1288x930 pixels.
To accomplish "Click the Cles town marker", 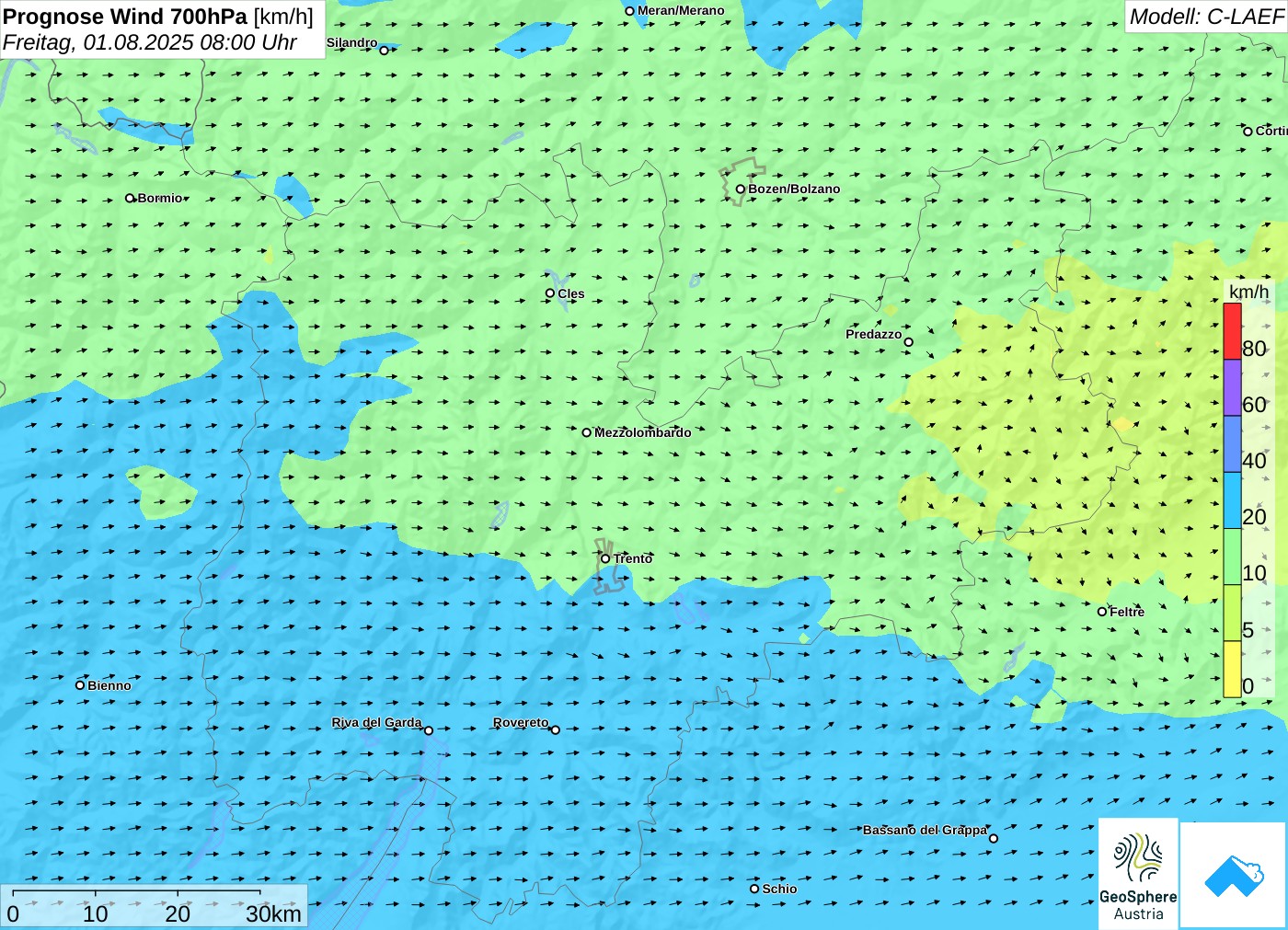I will [550, 293].
